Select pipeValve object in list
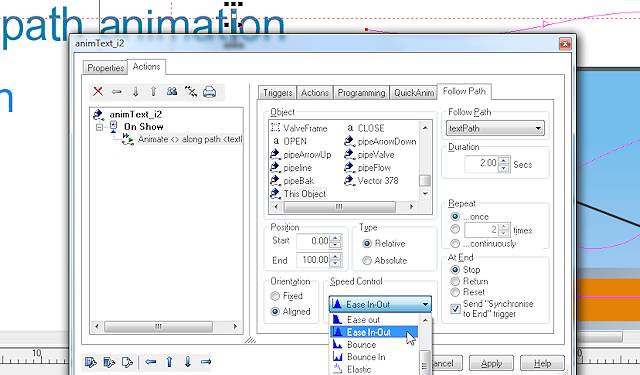 pyautogui.click(x=369, y=155)
